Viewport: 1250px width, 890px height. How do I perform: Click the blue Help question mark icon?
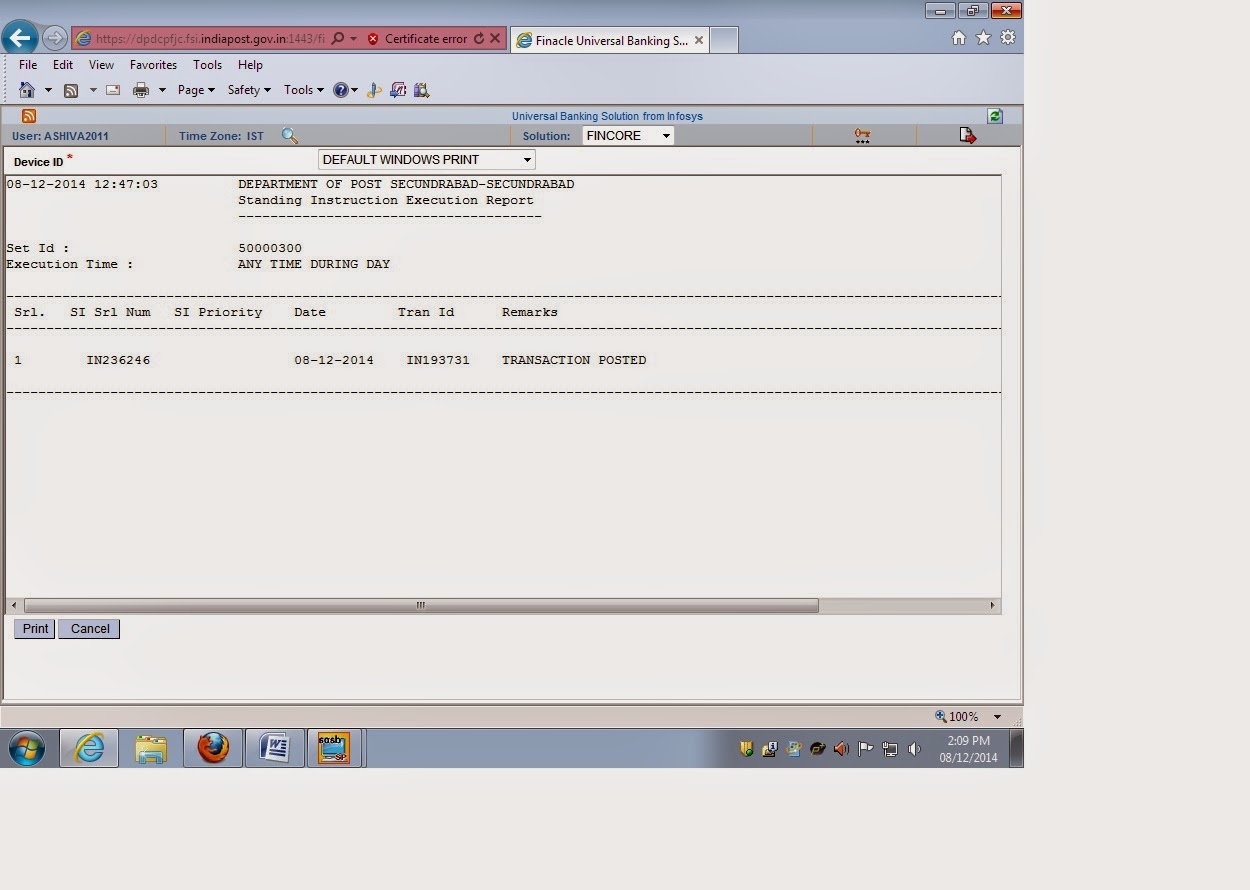click(341, 90)
